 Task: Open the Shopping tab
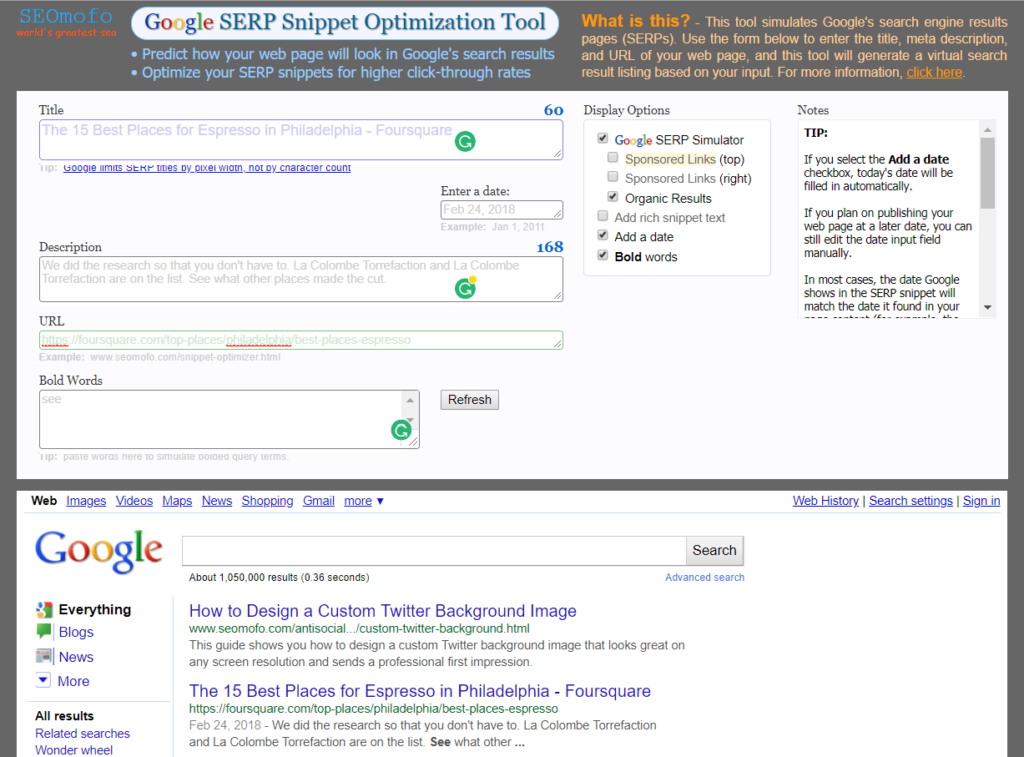[x=267, y=501]
